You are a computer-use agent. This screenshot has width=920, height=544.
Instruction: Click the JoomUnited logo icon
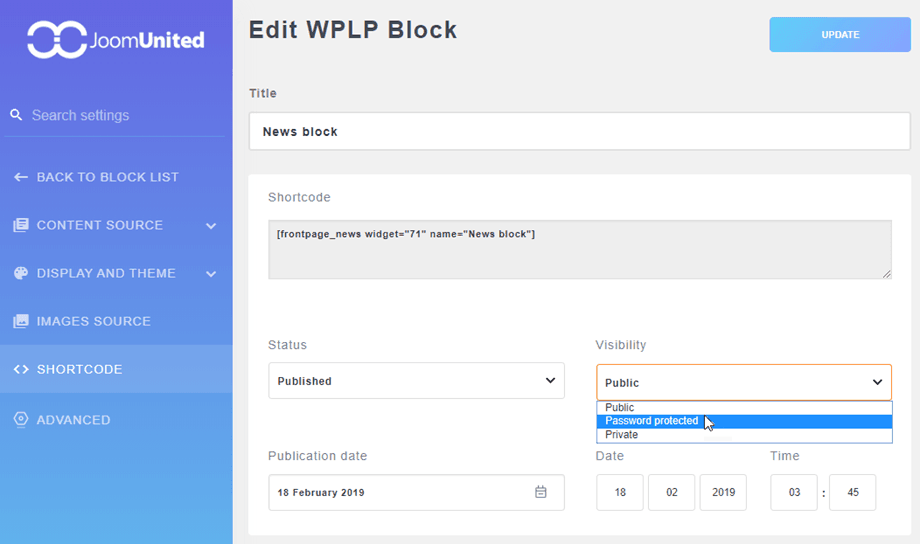click(x=58, y=40)
